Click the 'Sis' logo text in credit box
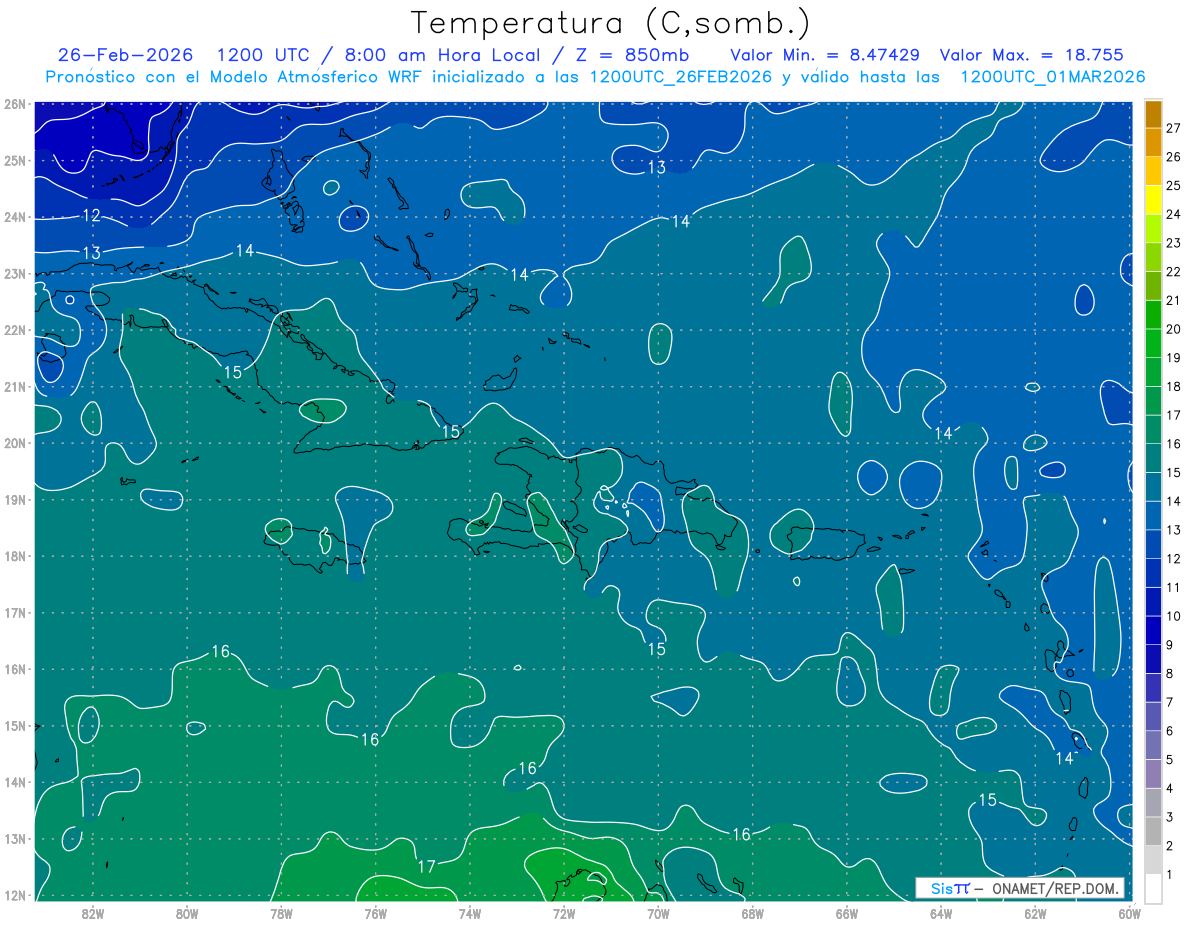The width and height of the screenshot is (1200, 927). click(942, 888)
